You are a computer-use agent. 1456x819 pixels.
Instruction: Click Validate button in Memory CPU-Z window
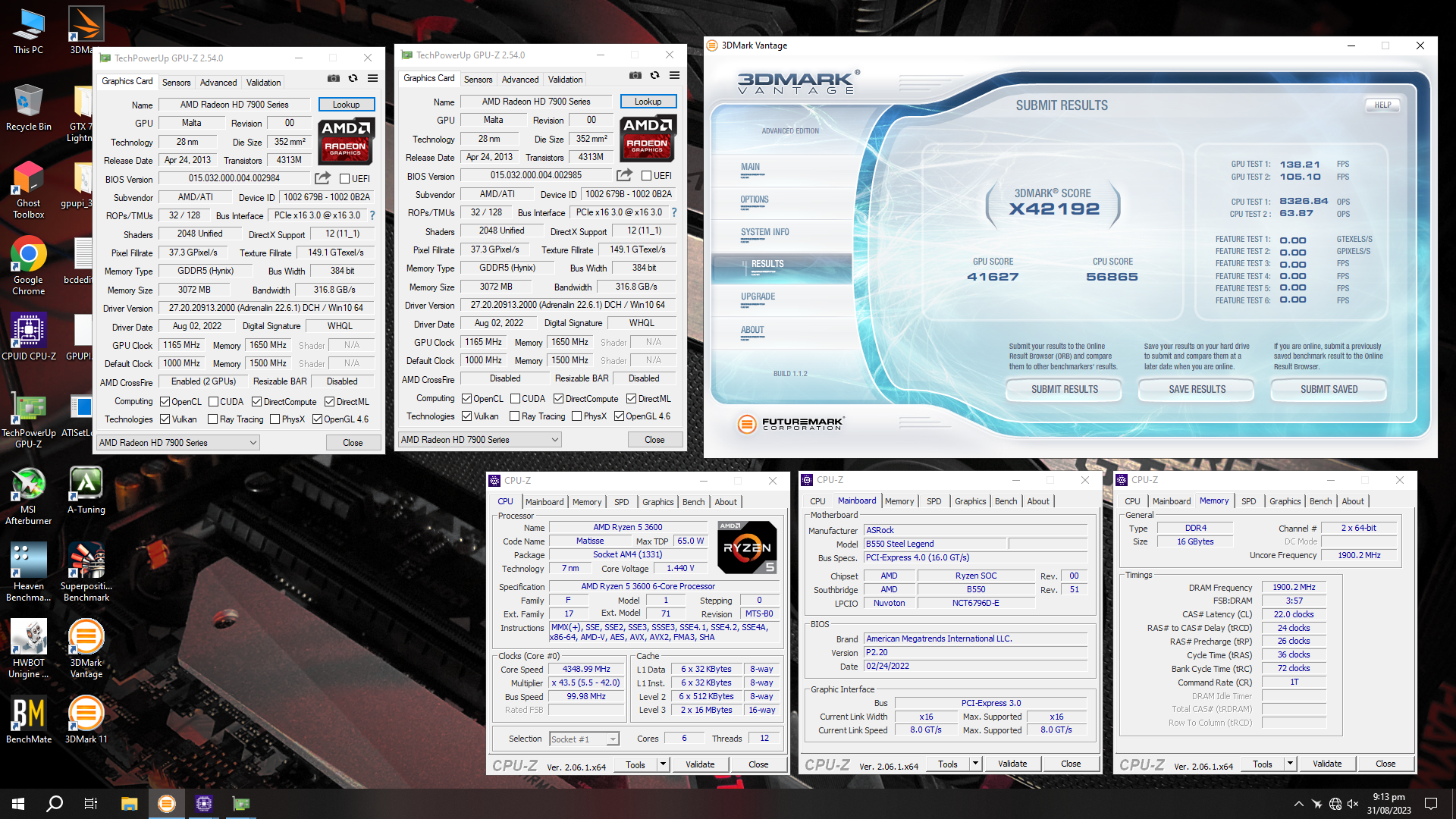(1327, 764)
